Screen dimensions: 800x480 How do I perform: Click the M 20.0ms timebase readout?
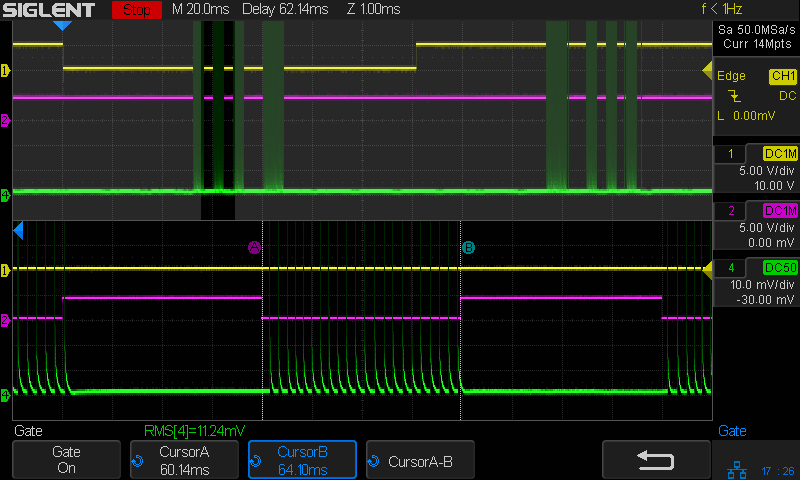200,10
